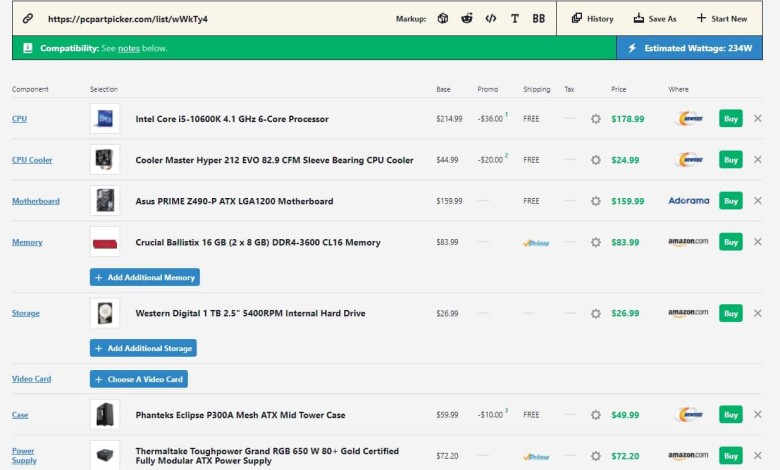
Task: Click Amazon logo in Memory row
Action: click(688, 242)
